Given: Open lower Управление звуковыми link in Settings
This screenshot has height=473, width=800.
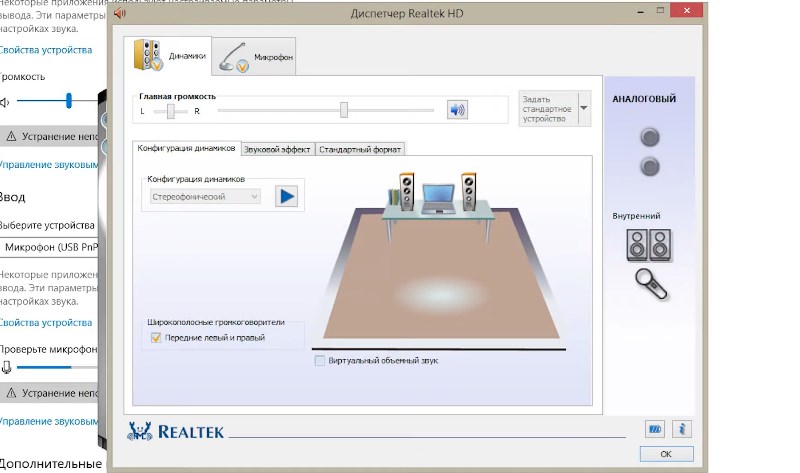Looking at the screenshot, I should pos(49,421).
